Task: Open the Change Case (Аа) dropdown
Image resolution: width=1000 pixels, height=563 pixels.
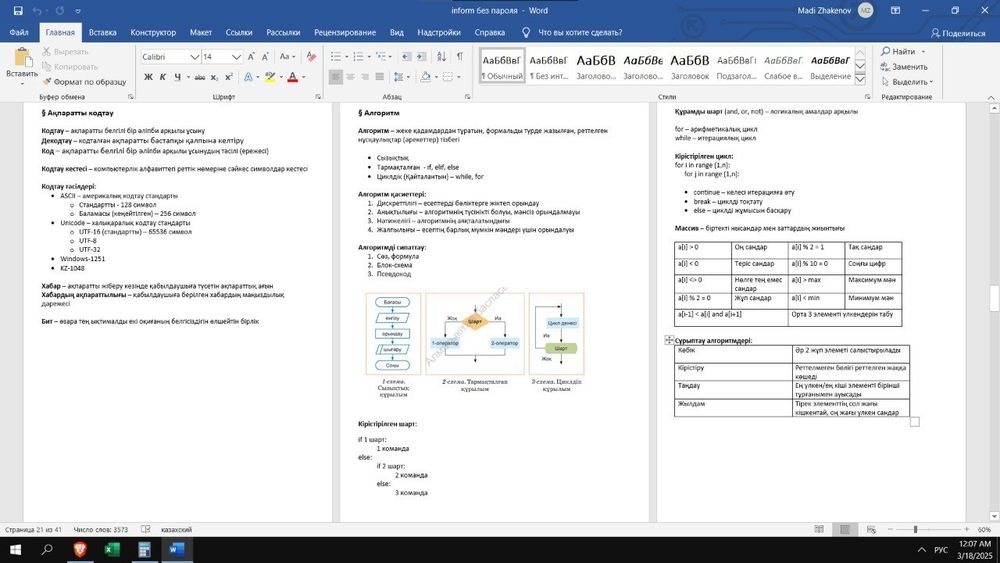Action: 287,57
